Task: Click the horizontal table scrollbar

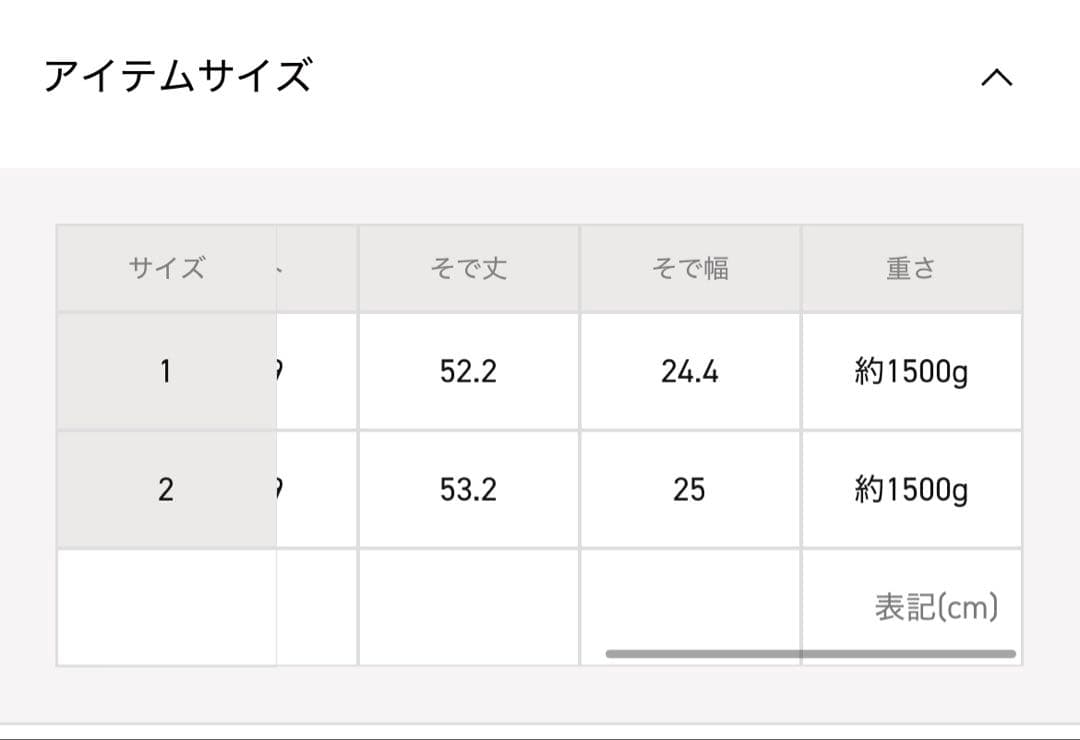Action: [x=810, y=651]
